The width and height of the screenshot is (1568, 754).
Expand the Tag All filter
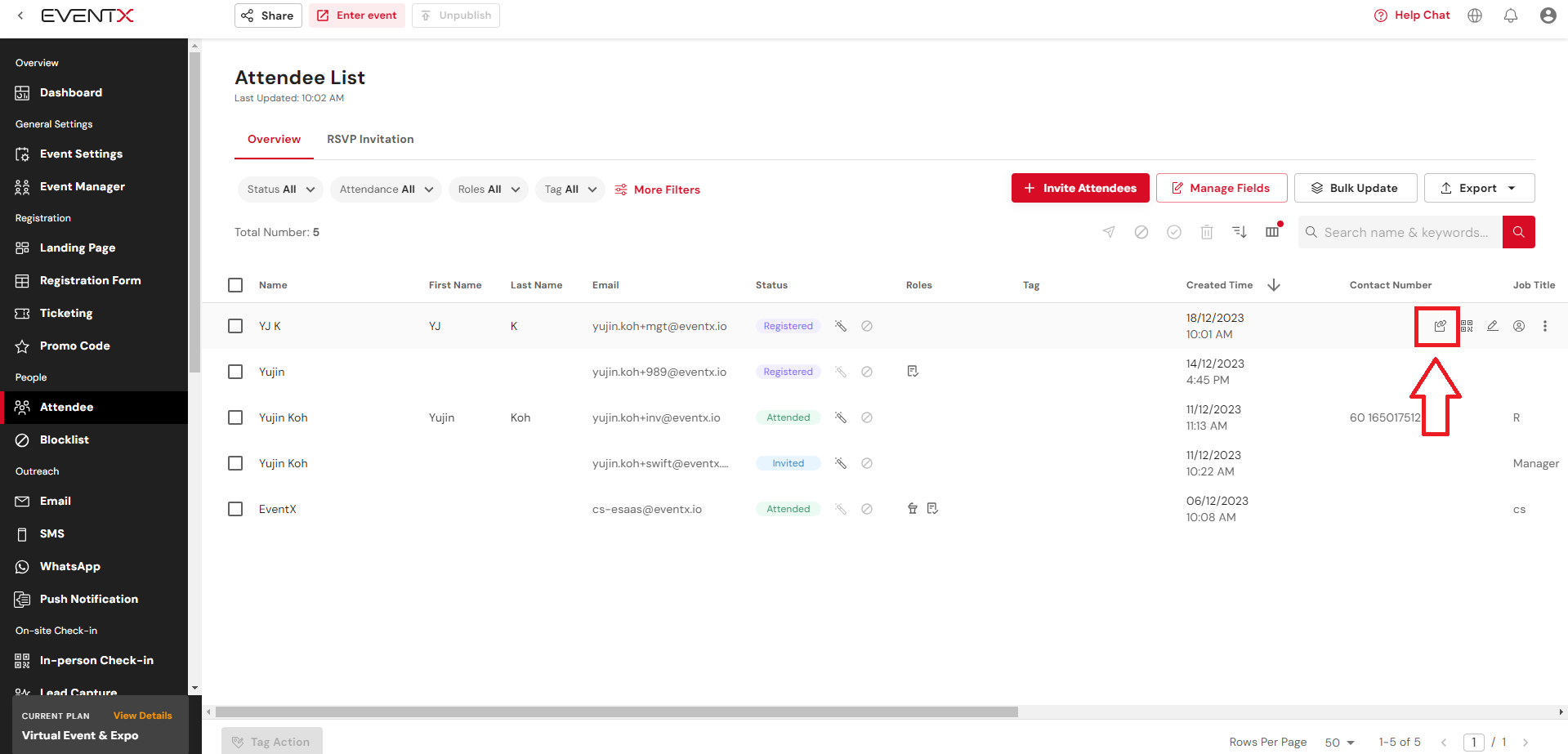[570, 190]
